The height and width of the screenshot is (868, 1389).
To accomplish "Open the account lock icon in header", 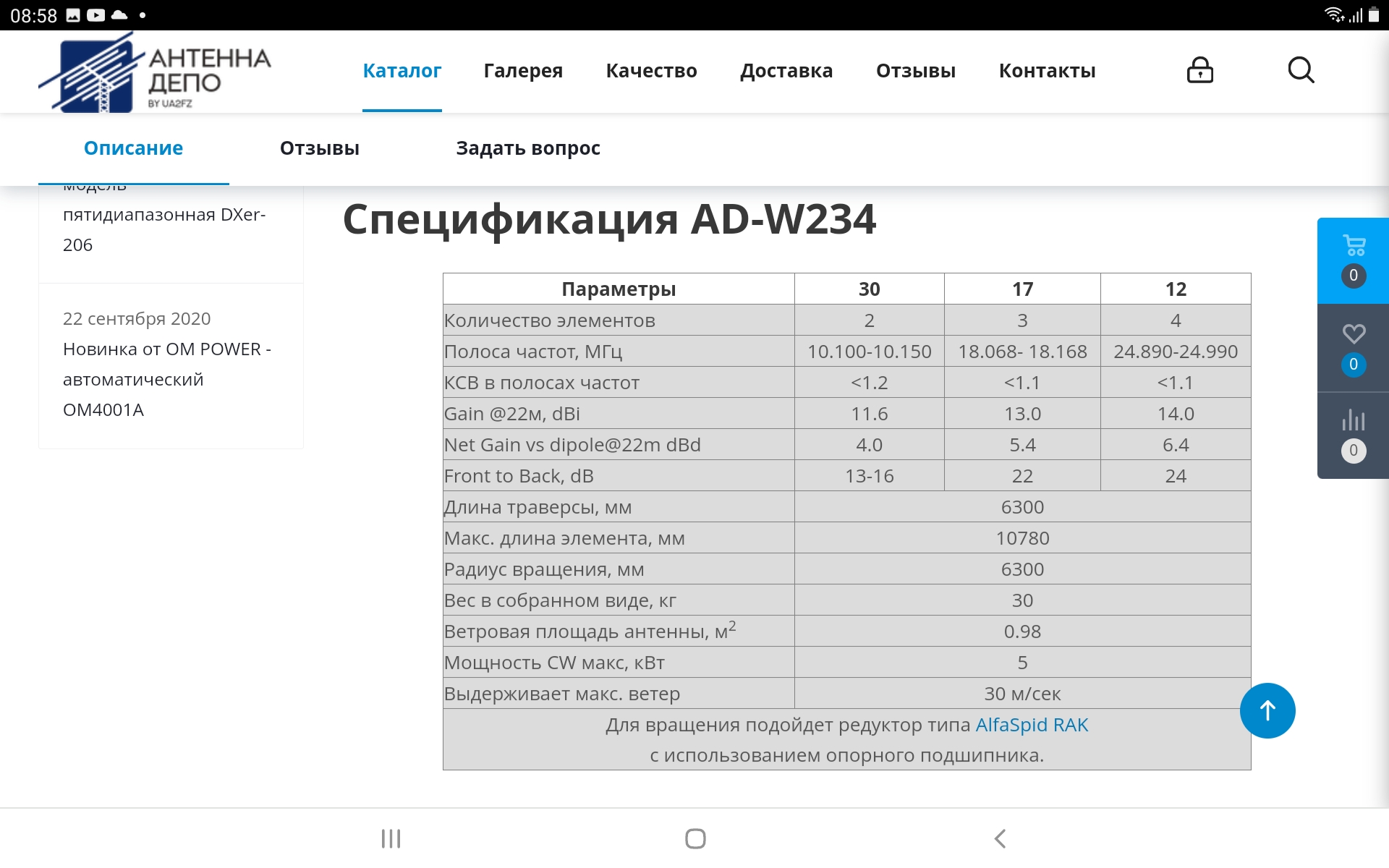I will pyautogui.click(x=1199, y=70).
